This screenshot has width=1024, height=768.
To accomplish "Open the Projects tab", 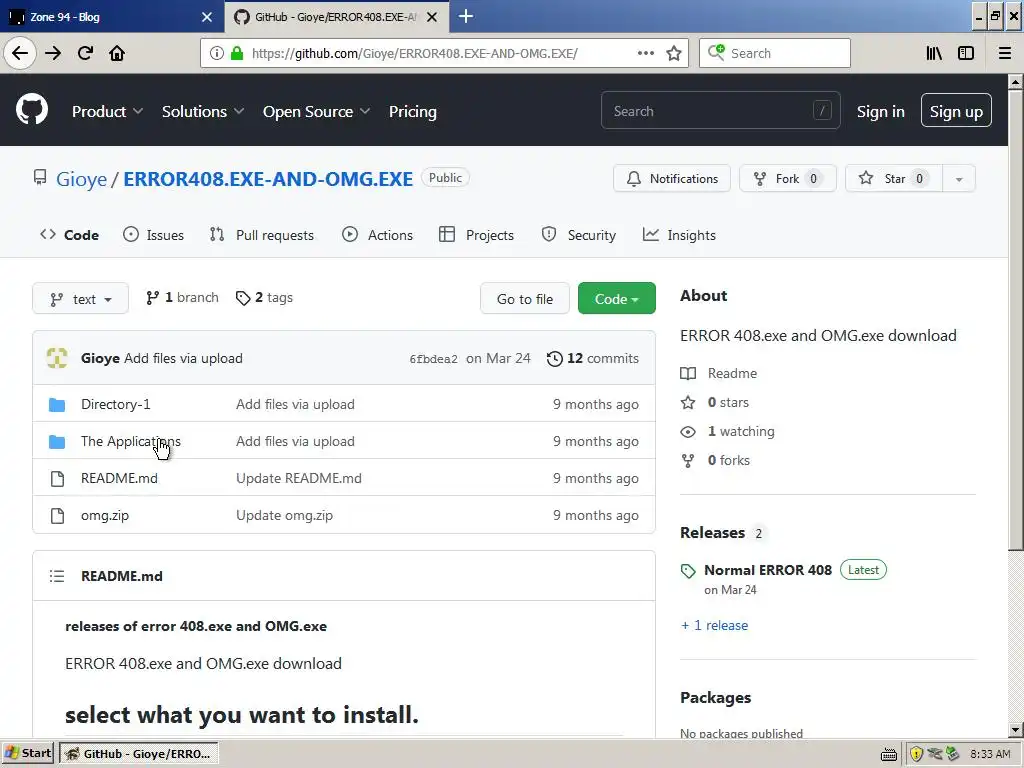I will point(476,235).
